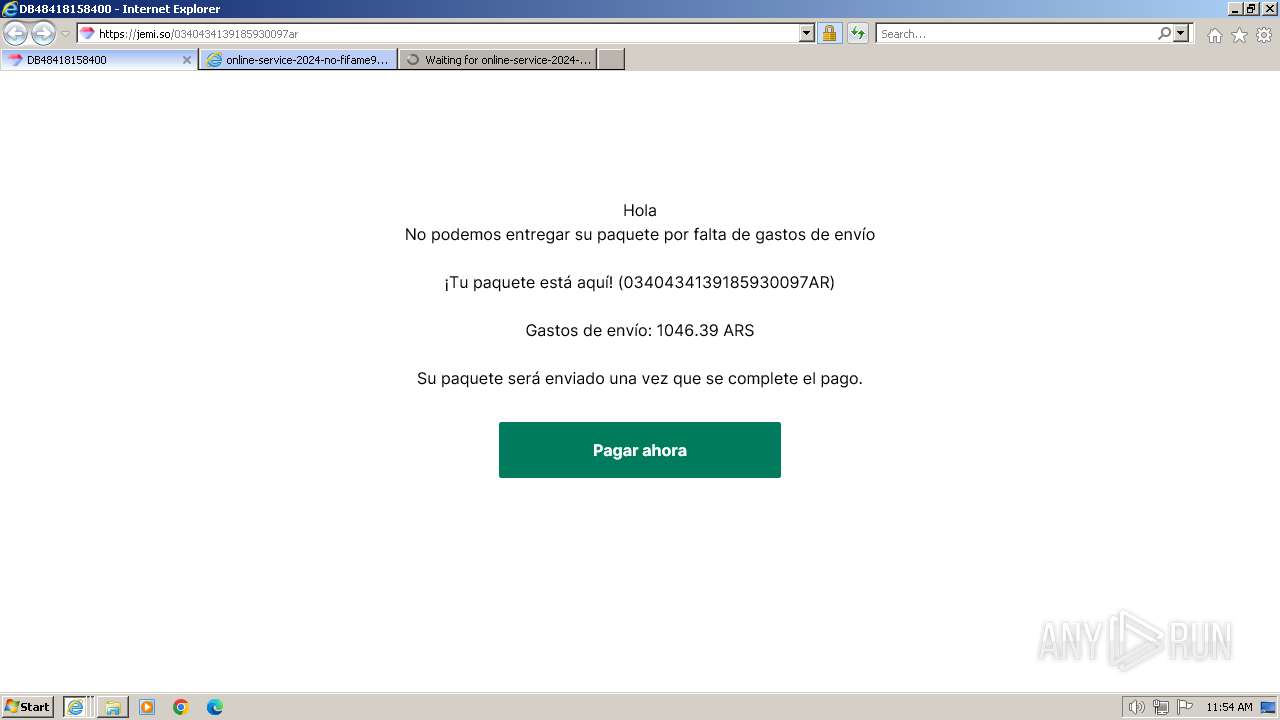Open the Windows Start menu

pyautogui.click(x=28, y=707)
